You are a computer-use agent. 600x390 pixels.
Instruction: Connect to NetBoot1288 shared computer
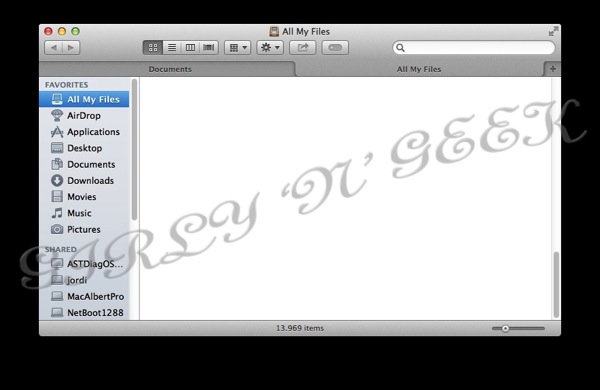click(84, 313)
